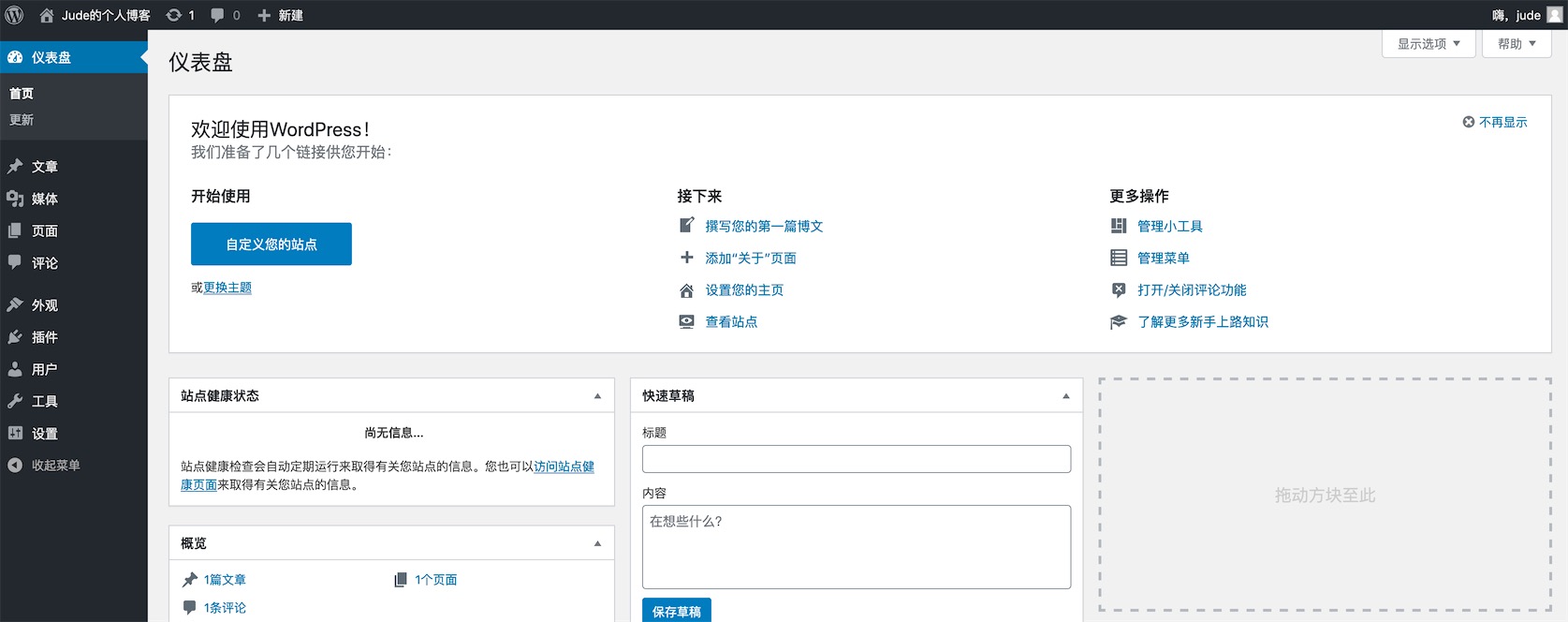Focus the 内容 textarea 在想些什么?
The image size is (1568, 622).
coord(857,547)
